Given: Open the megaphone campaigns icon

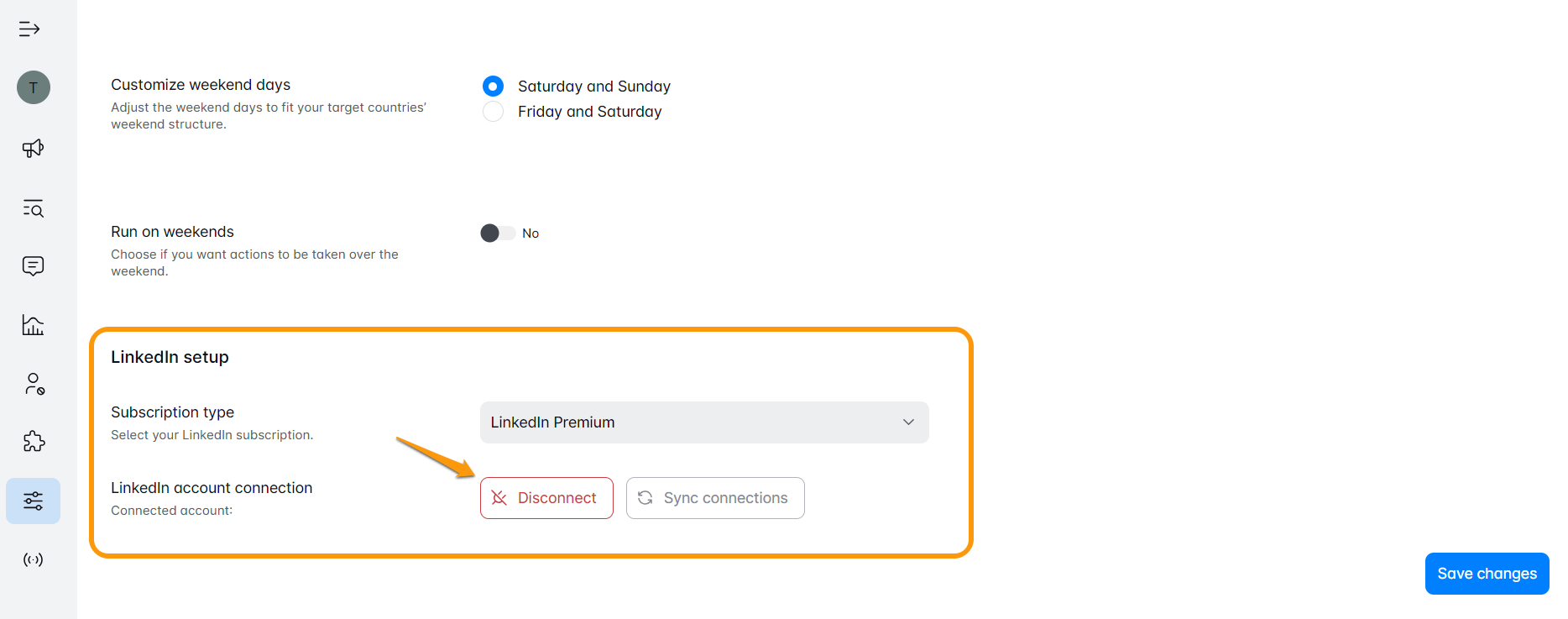Looking at the screenshot, I should pos(33,149).
